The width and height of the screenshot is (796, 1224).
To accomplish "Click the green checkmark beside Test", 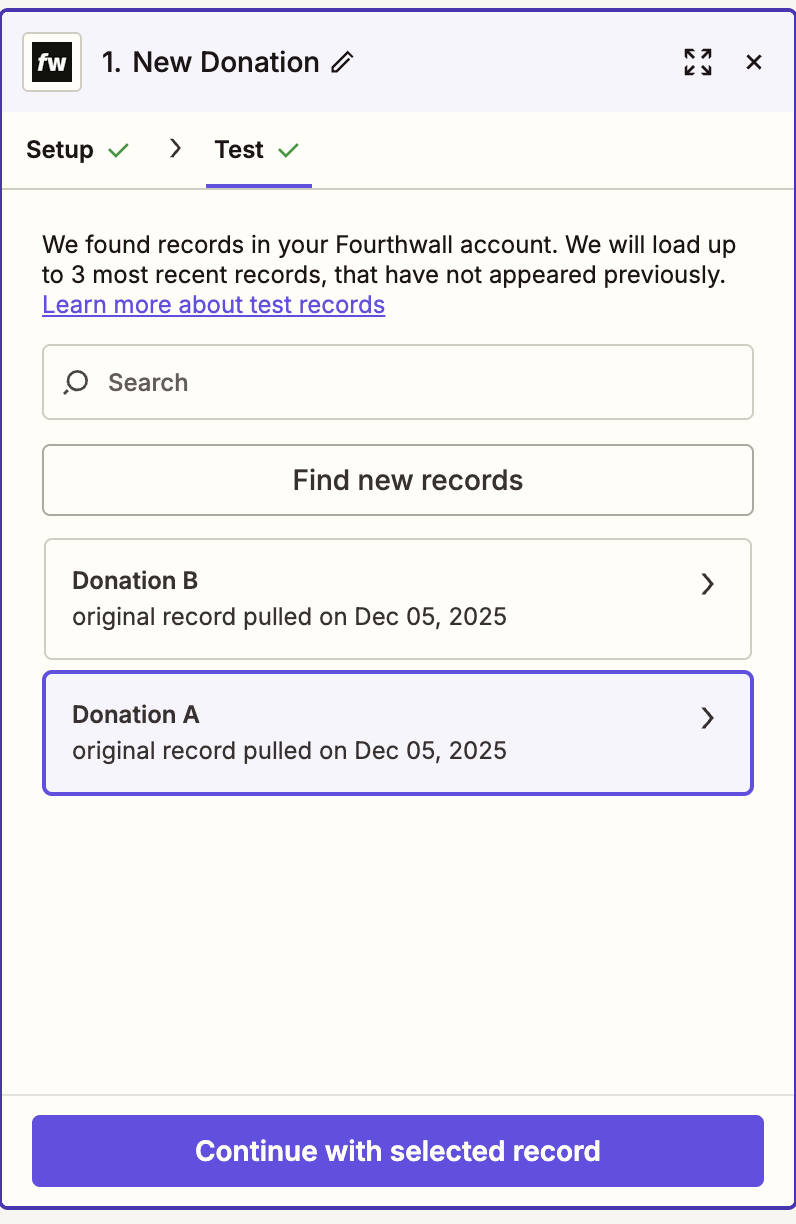I will coord(289,151).
